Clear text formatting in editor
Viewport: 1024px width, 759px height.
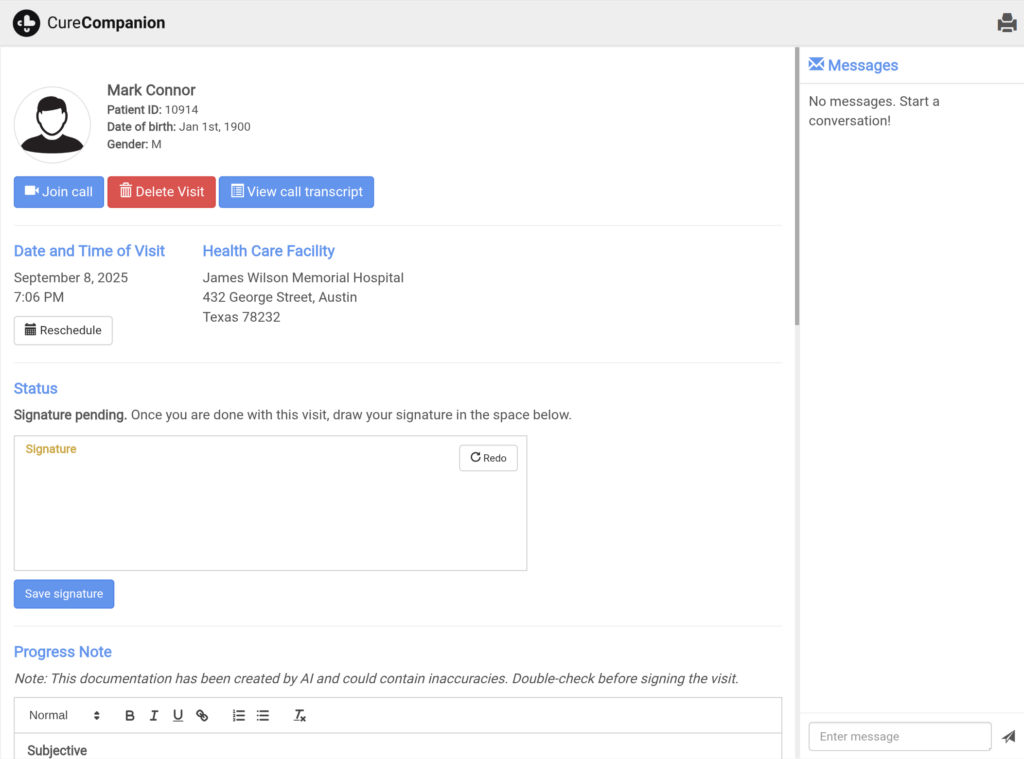click(x=299, y=716)
